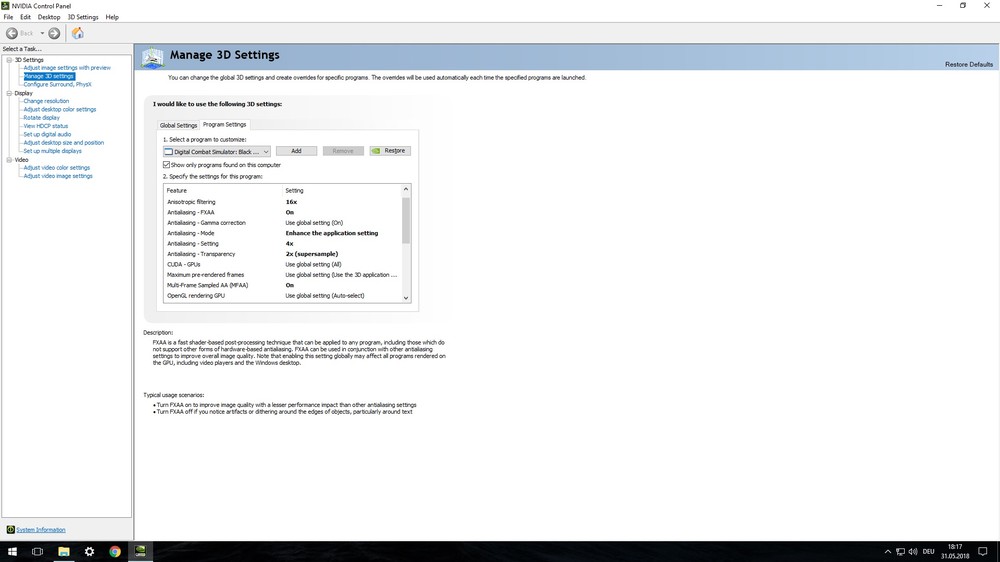Click Restore Defaults link
Screen dimensions: 1000x562
(969, 64)
